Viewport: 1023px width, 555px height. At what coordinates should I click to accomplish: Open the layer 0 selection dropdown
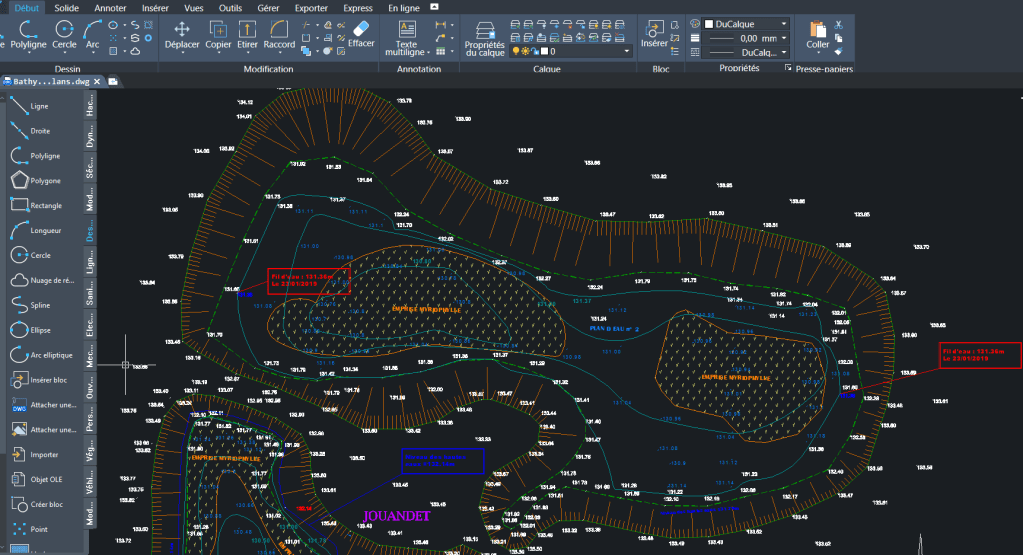(627, 51)
